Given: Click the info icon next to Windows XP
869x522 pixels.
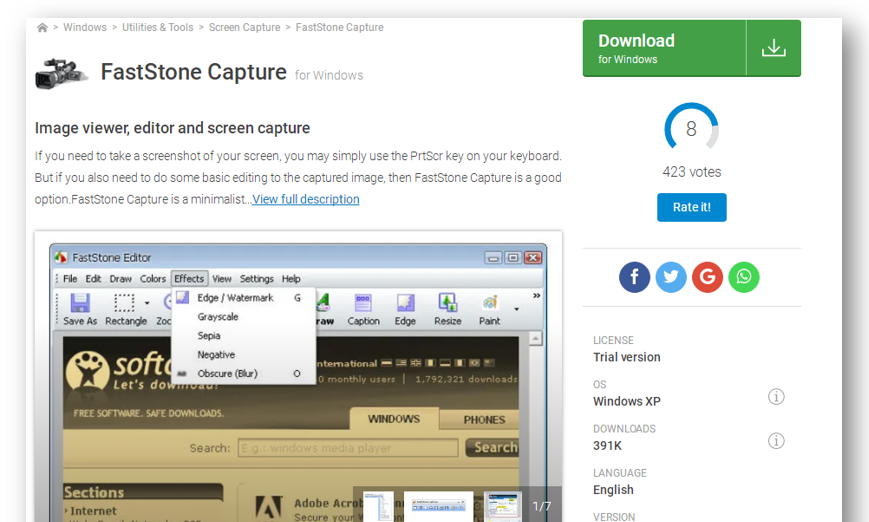Looking at the screenshot, I should (776, 397).
